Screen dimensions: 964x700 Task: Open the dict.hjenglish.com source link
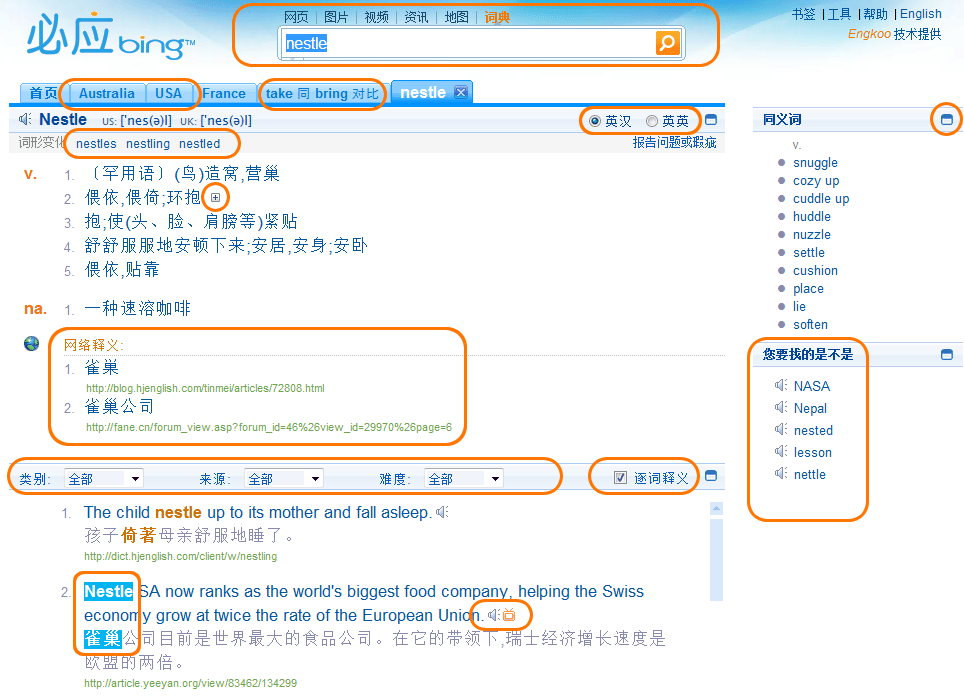click(x=181, y=556)
